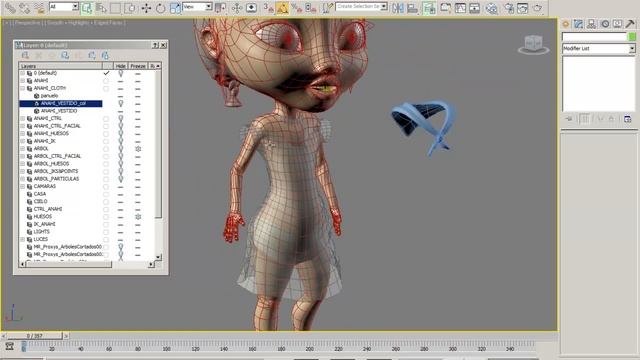Click the time slider showing 0 / 357
The height and width of the screenshot is (360, 640).
tap(35, 336)
